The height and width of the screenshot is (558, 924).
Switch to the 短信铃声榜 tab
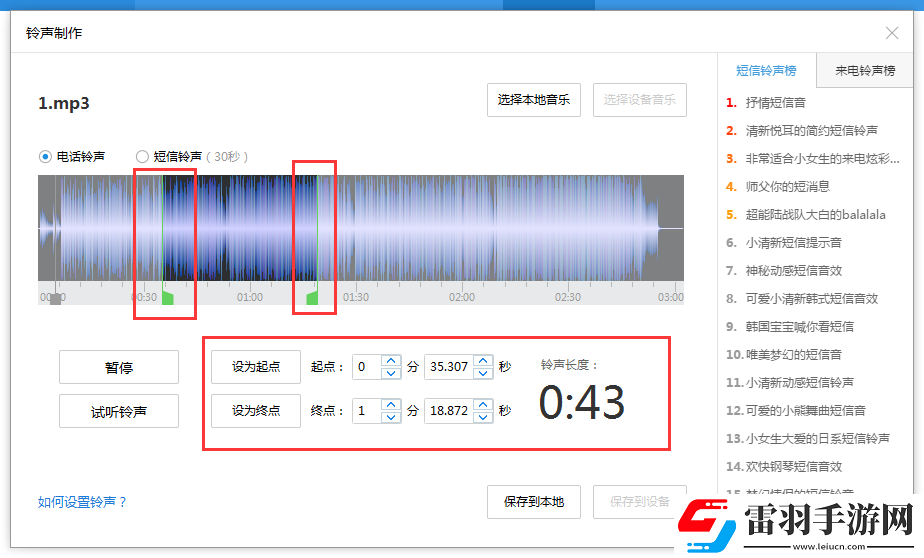(x=766, y=71)
